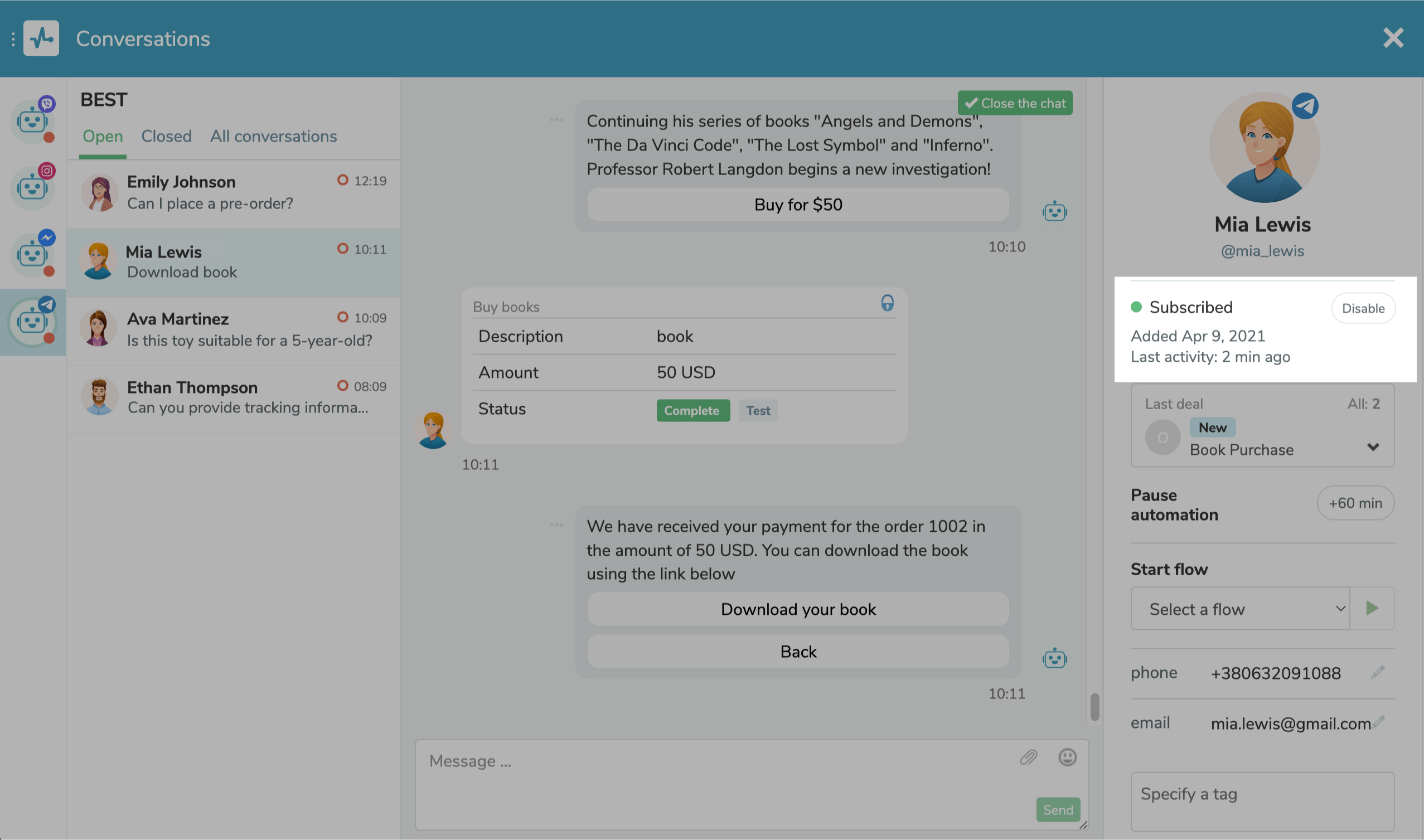Edit the email address pencil icon
Screen dimensions: 1424x840
pyautogui.click(x=1379, y=722)
